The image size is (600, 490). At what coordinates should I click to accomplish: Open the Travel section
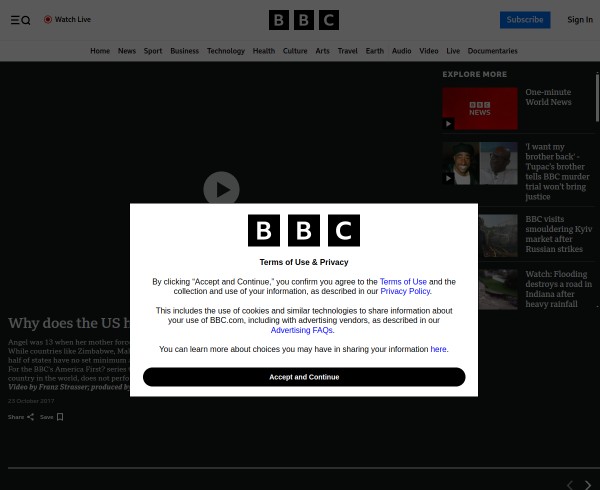347,51
